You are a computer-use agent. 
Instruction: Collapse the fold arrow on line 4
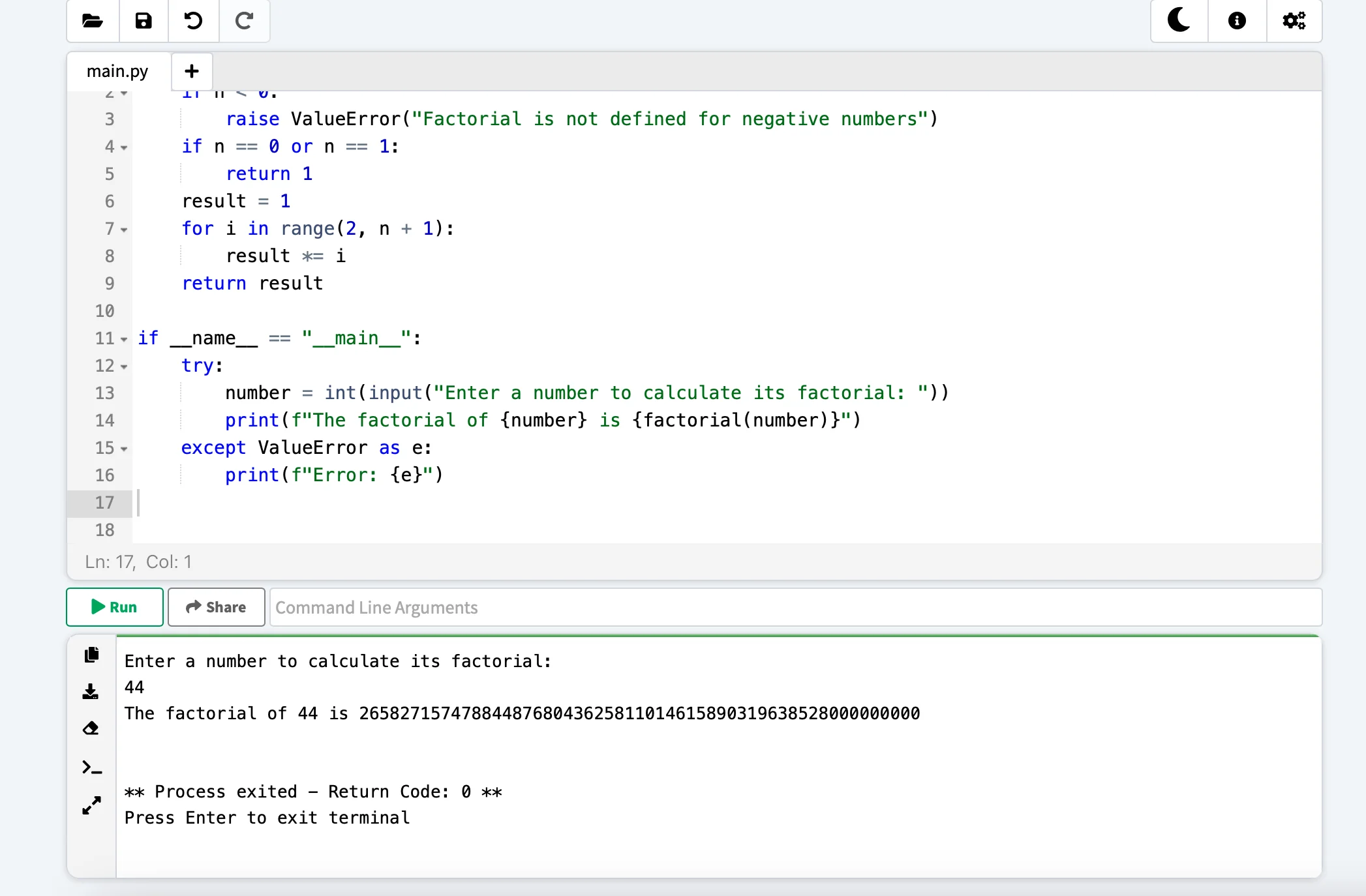tap(124, 148)
